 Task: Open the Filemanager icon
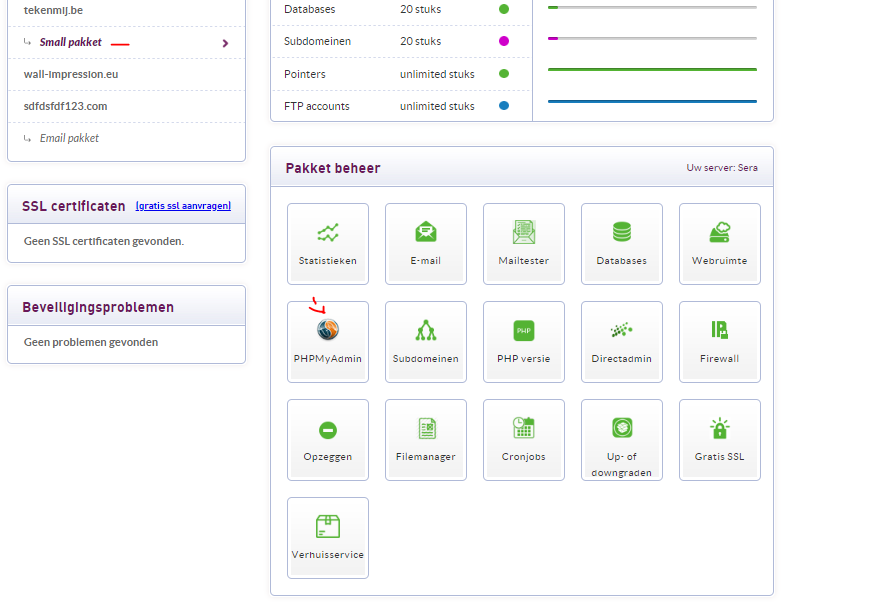click(426, 429)
